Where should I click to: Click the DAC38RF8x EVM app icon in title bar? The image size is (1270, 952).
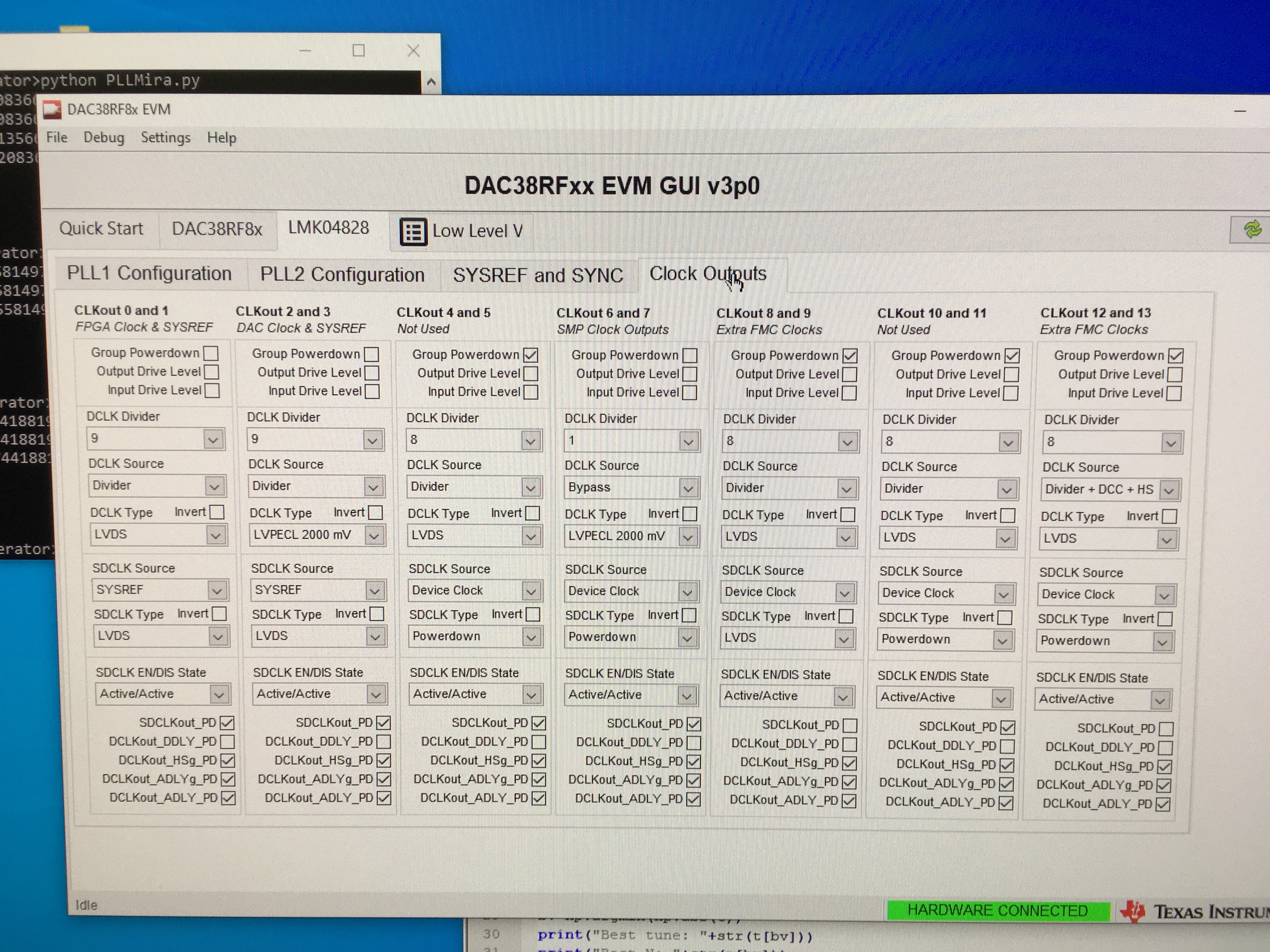[x=52, y=110]
